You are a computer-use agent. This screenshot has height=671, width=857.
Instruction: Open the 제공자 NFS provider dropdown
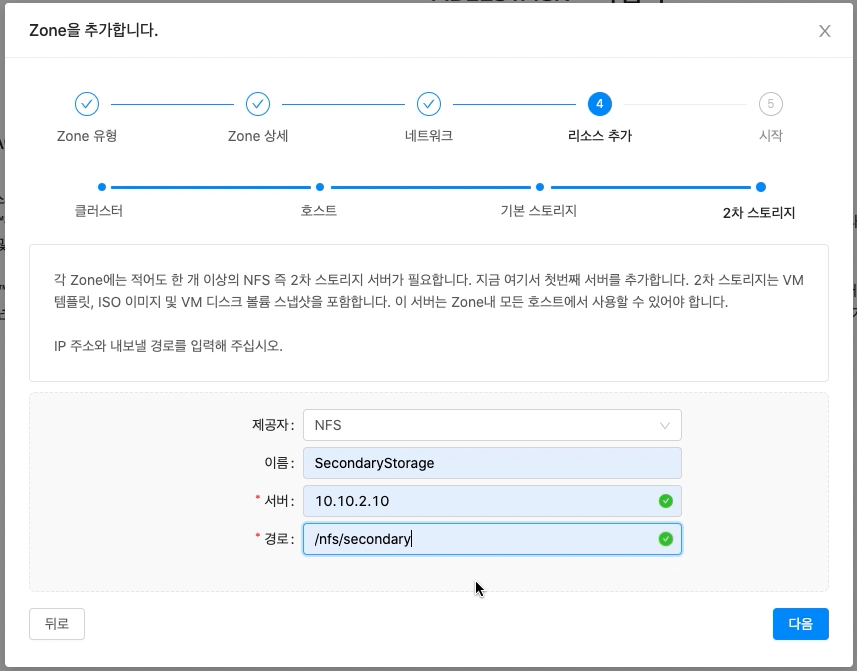pos(492,424)
